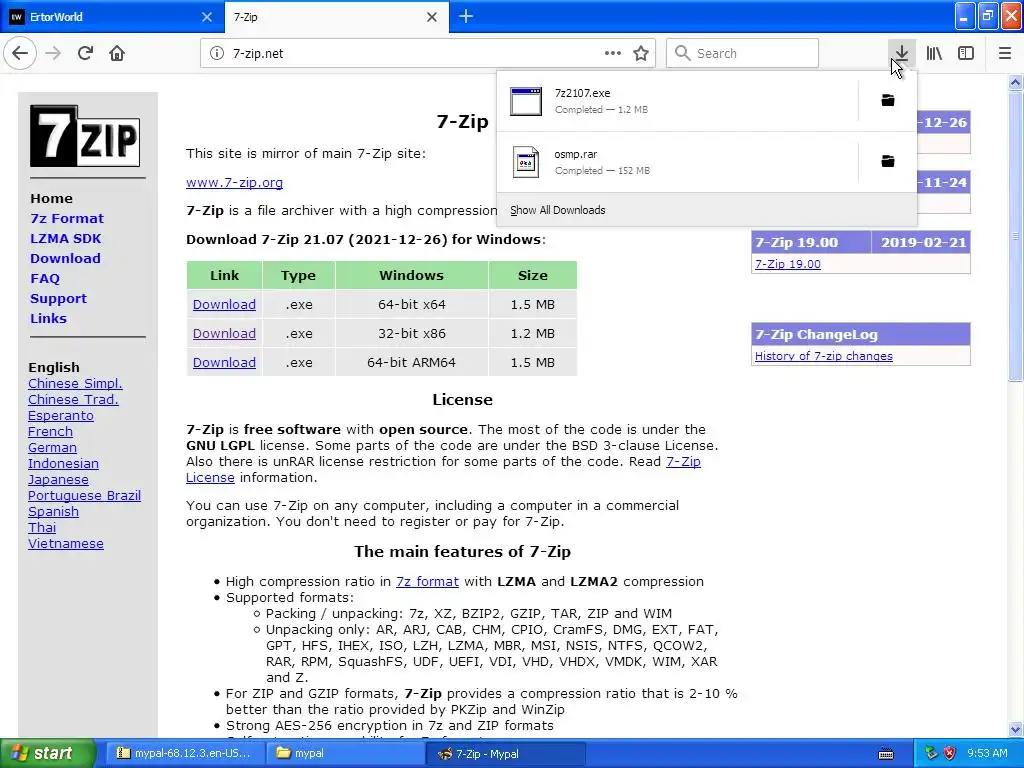Close the ErtorWorld tab
This screenshot has height=768, width=1024.
pyautogui.click(x=206, y=17)
